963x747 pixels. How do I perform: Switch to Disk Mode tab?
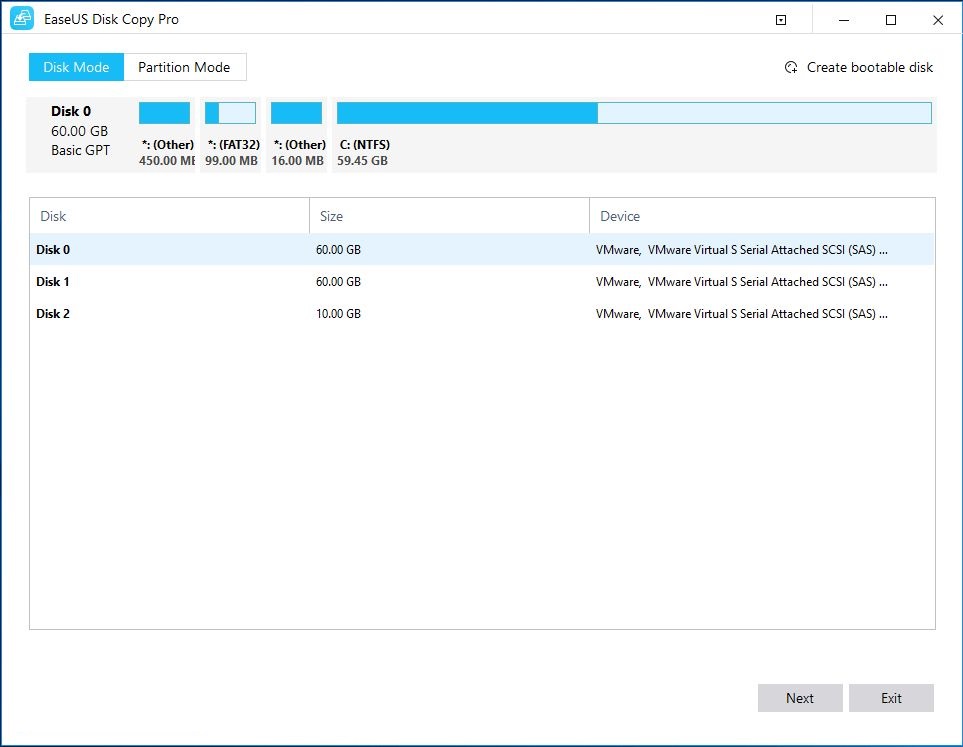76,67
